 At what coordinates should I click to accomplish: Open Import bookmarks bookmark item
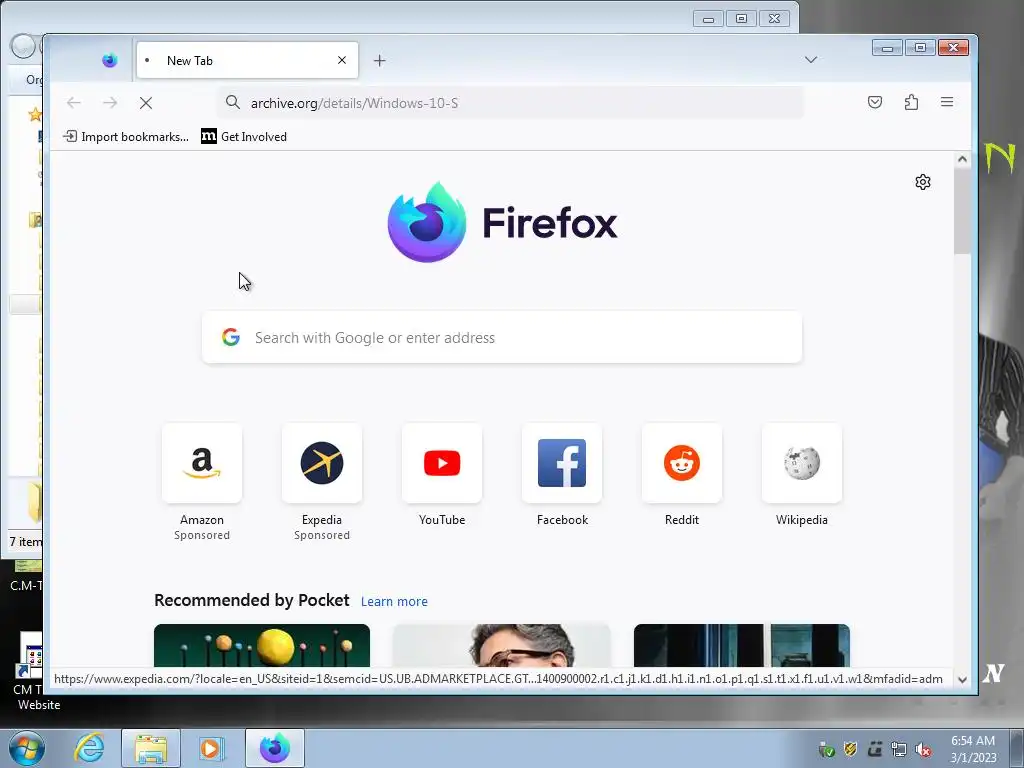[126, 136]
